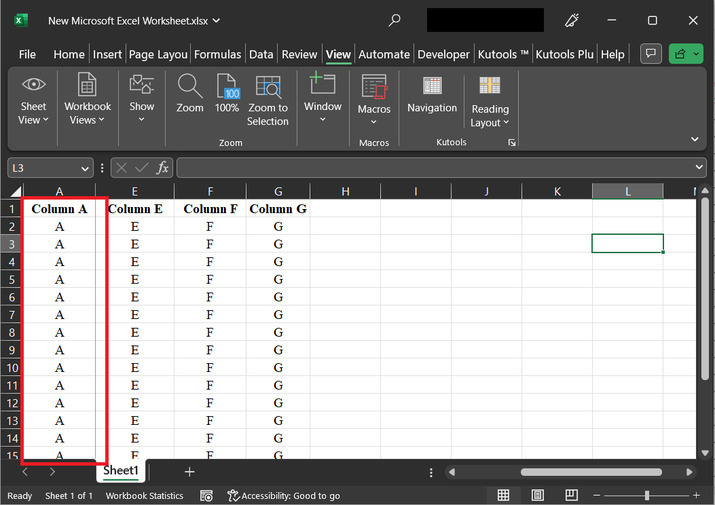This screenshot has width=715, height=505.
Task: Expand Reading Layout dropdown arrow
Action: pos(506,123)
